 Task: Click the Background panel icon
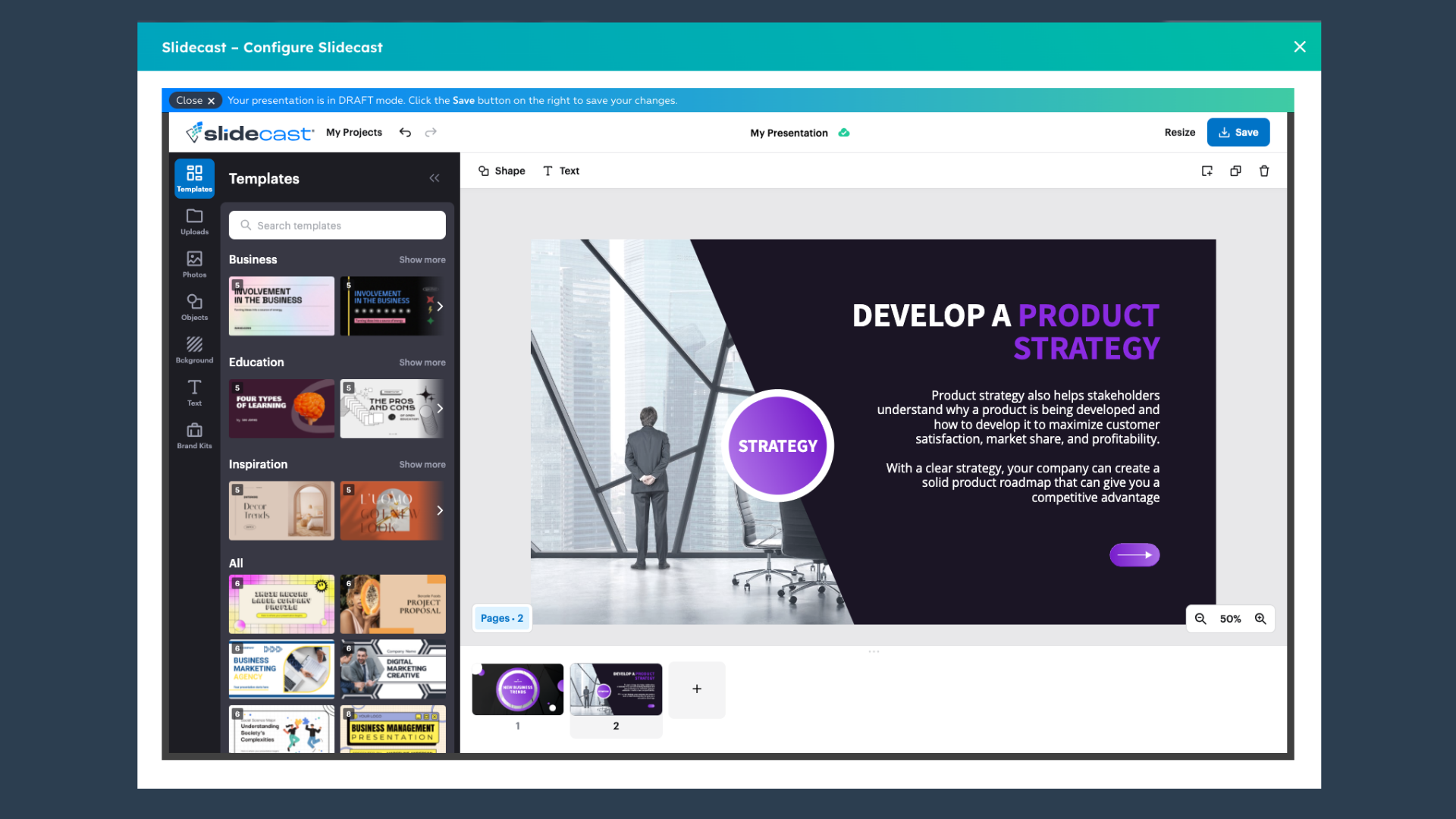[x=194, y=348]
